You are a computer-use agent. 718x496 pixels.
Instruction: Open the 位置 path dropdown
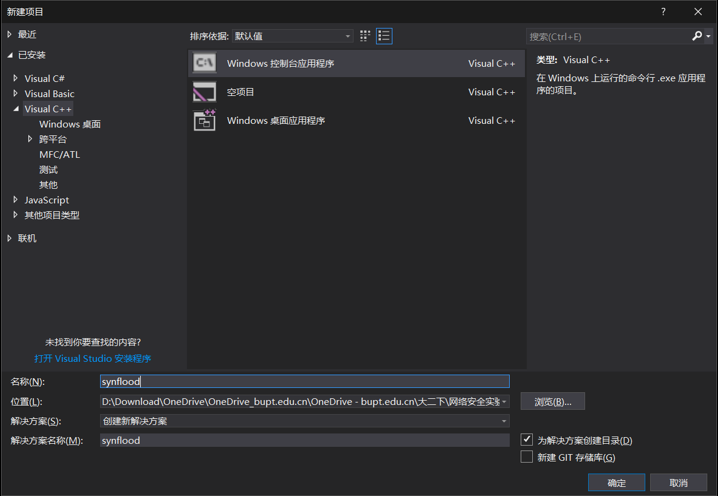(504, 402)
